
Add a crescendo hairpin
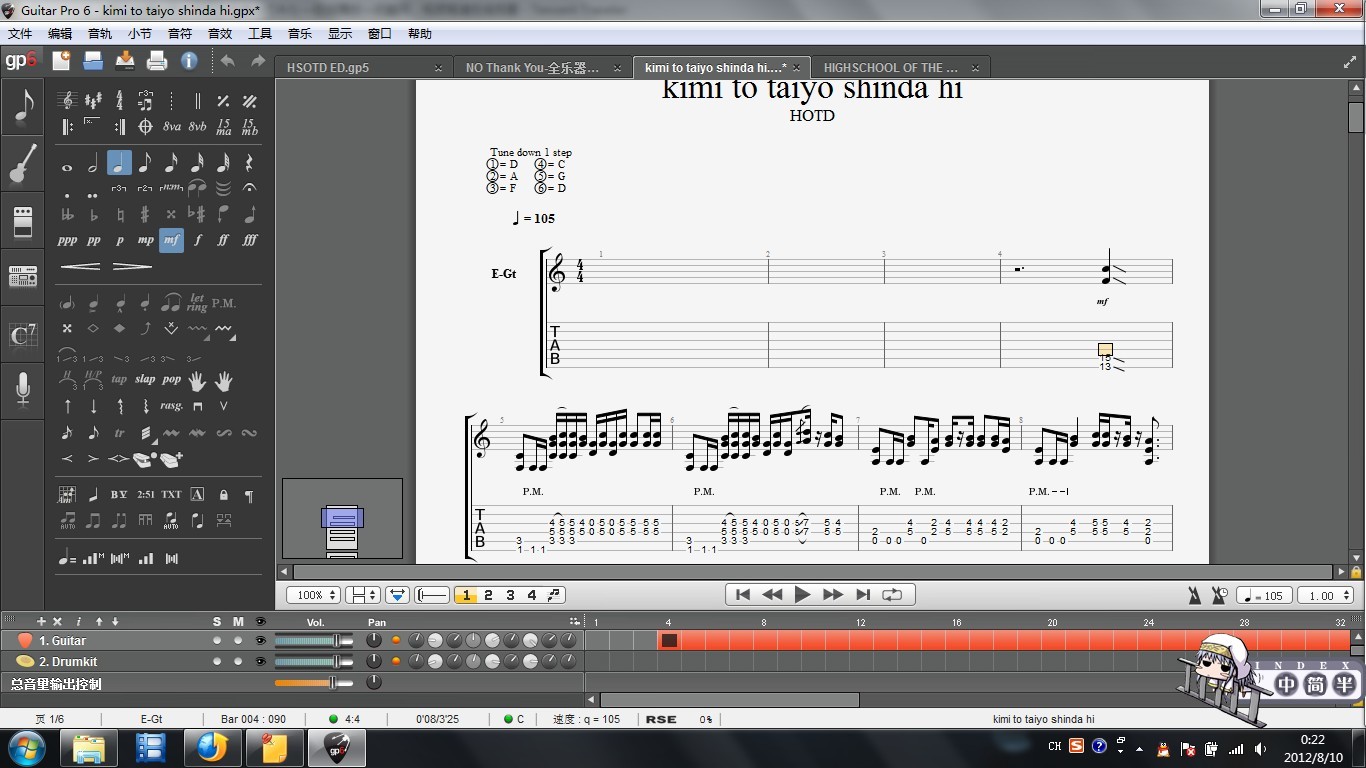click(x=81, y=266)
